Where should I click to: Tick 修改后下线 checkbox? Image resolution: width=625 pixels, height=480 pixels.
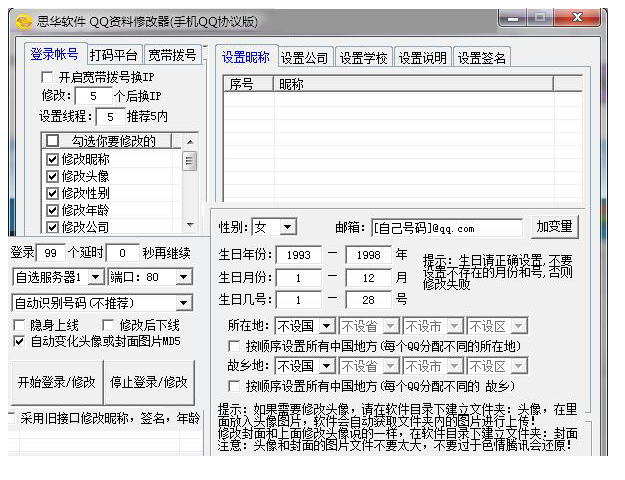click(108, 325)
